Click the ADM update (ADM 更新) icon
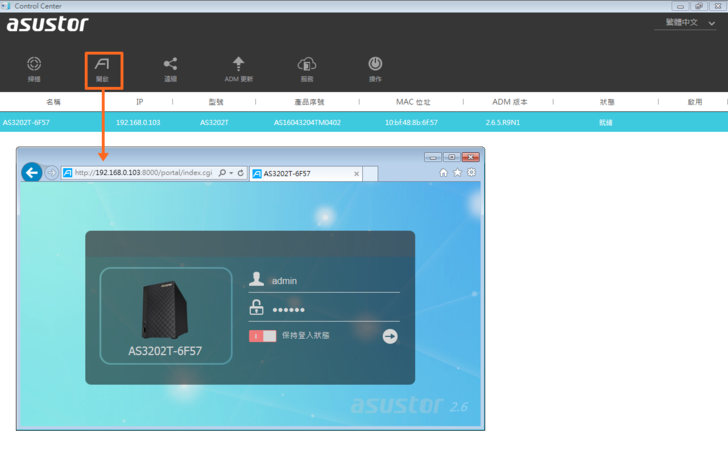The image size is (728, 450). tap(238, 68)
